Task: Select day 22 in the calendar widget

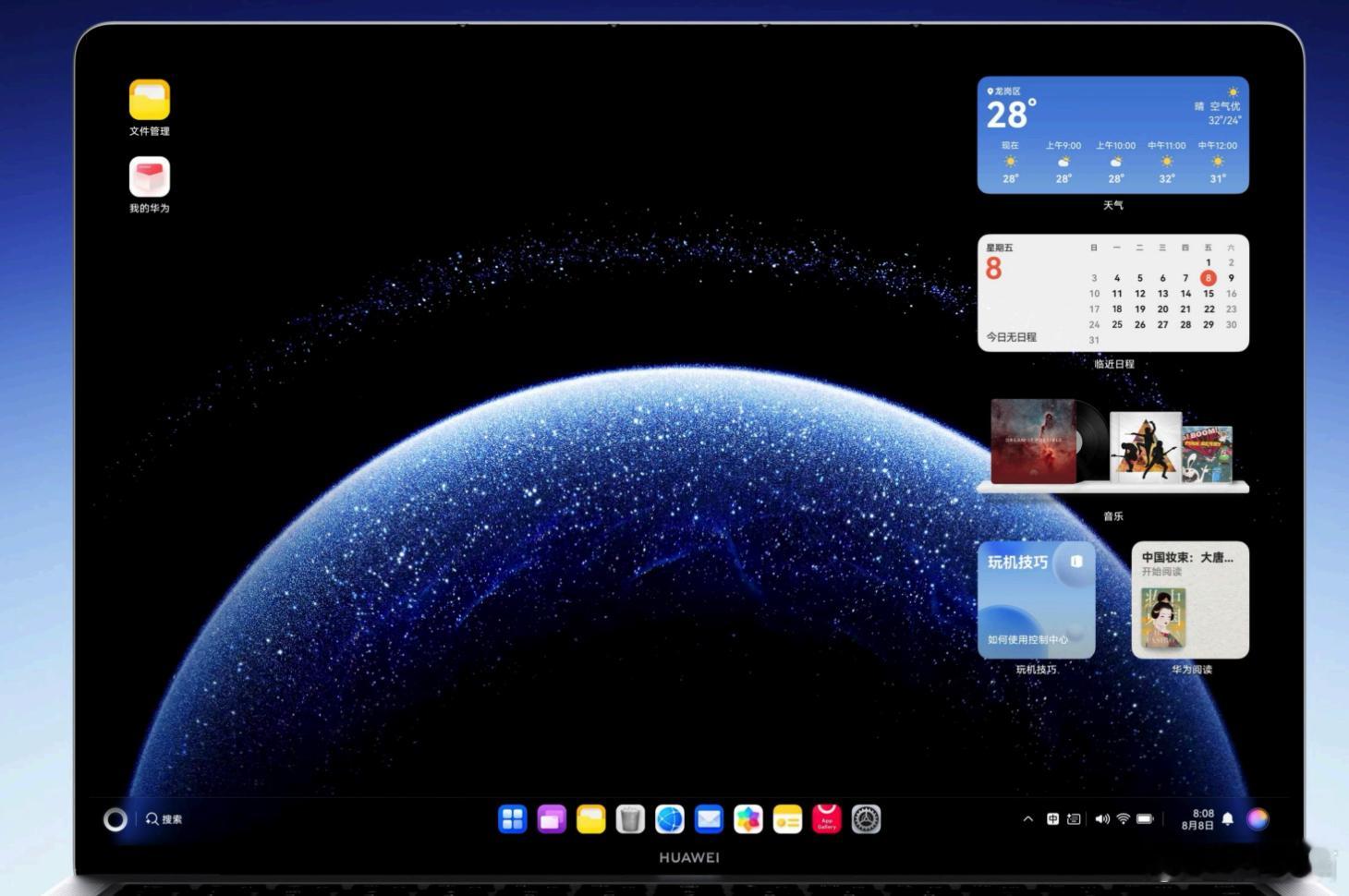Action: [x=1209, y=309]
